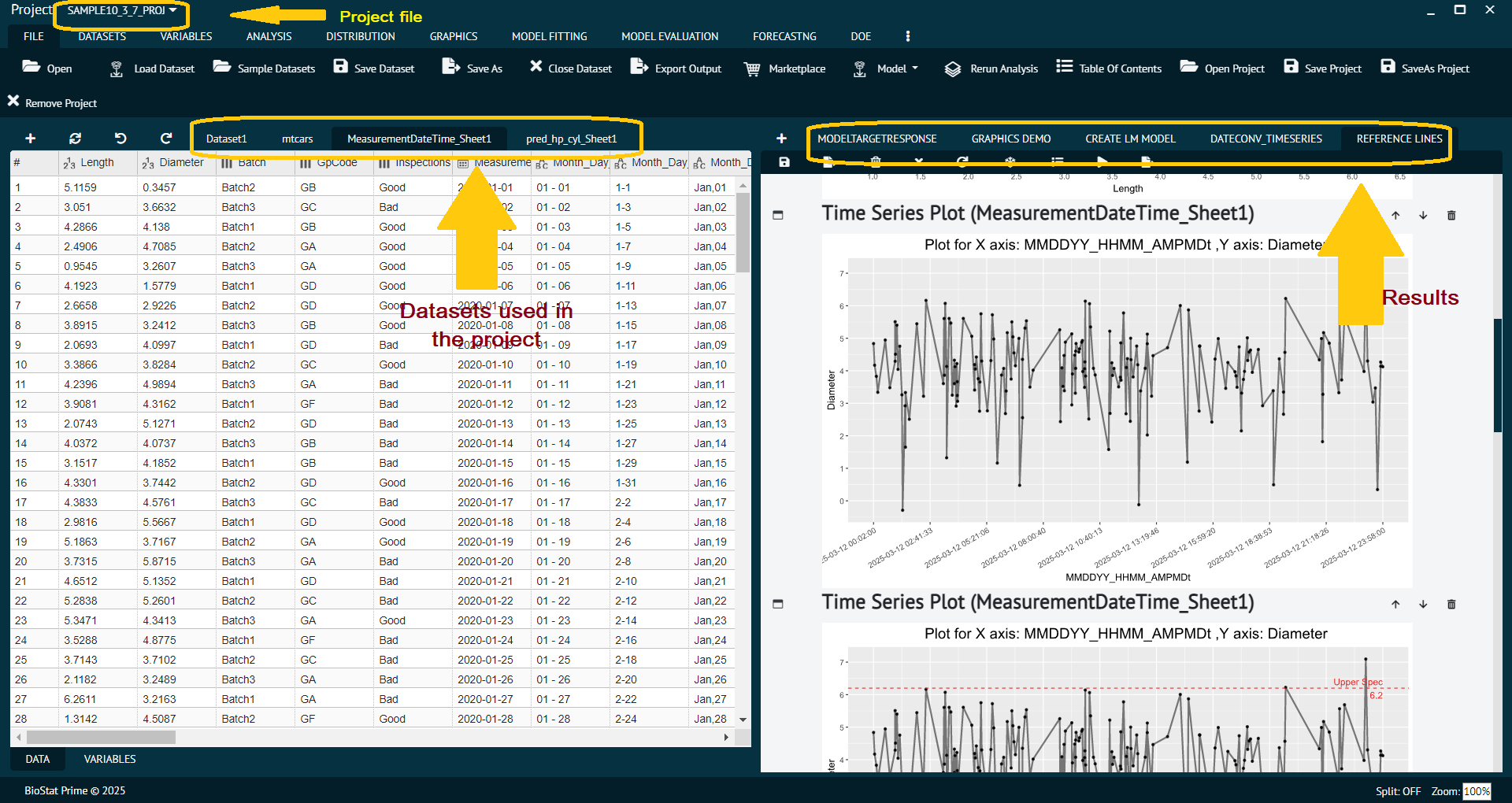Delete the upper Time Series Plot with its trash icon

click(1451, 216)
